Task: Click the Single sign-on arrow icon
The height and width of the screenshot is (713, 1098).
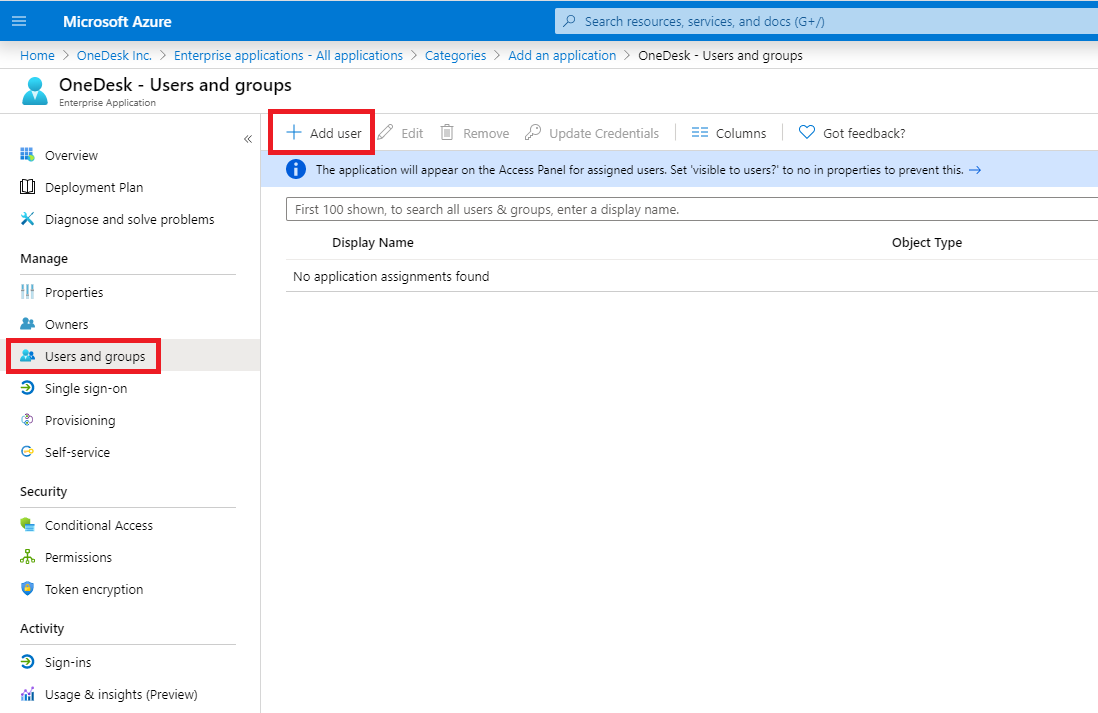Action: [27, 387]
